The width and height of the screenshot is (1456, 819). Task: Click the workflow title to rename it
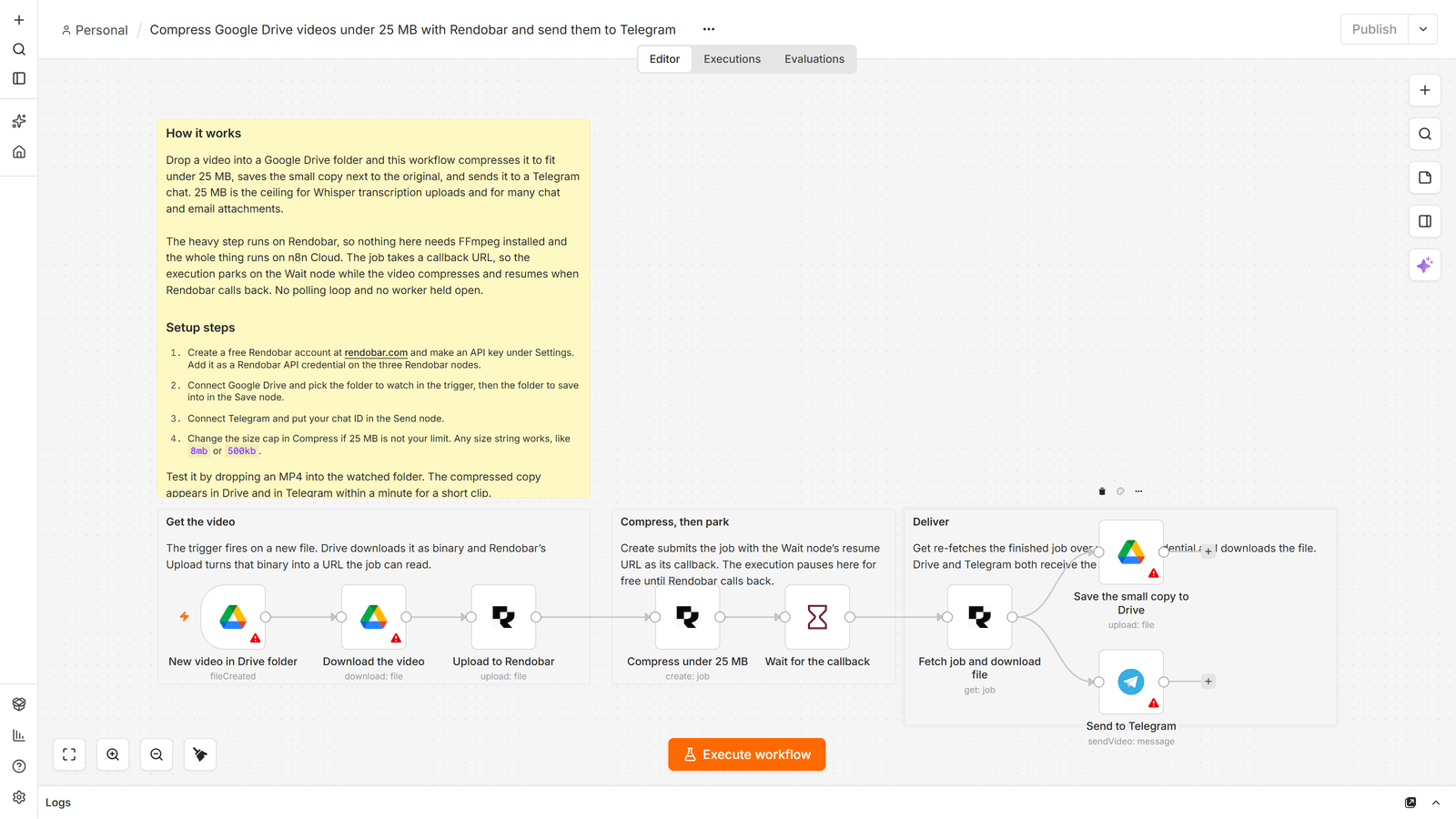point(412,30)
